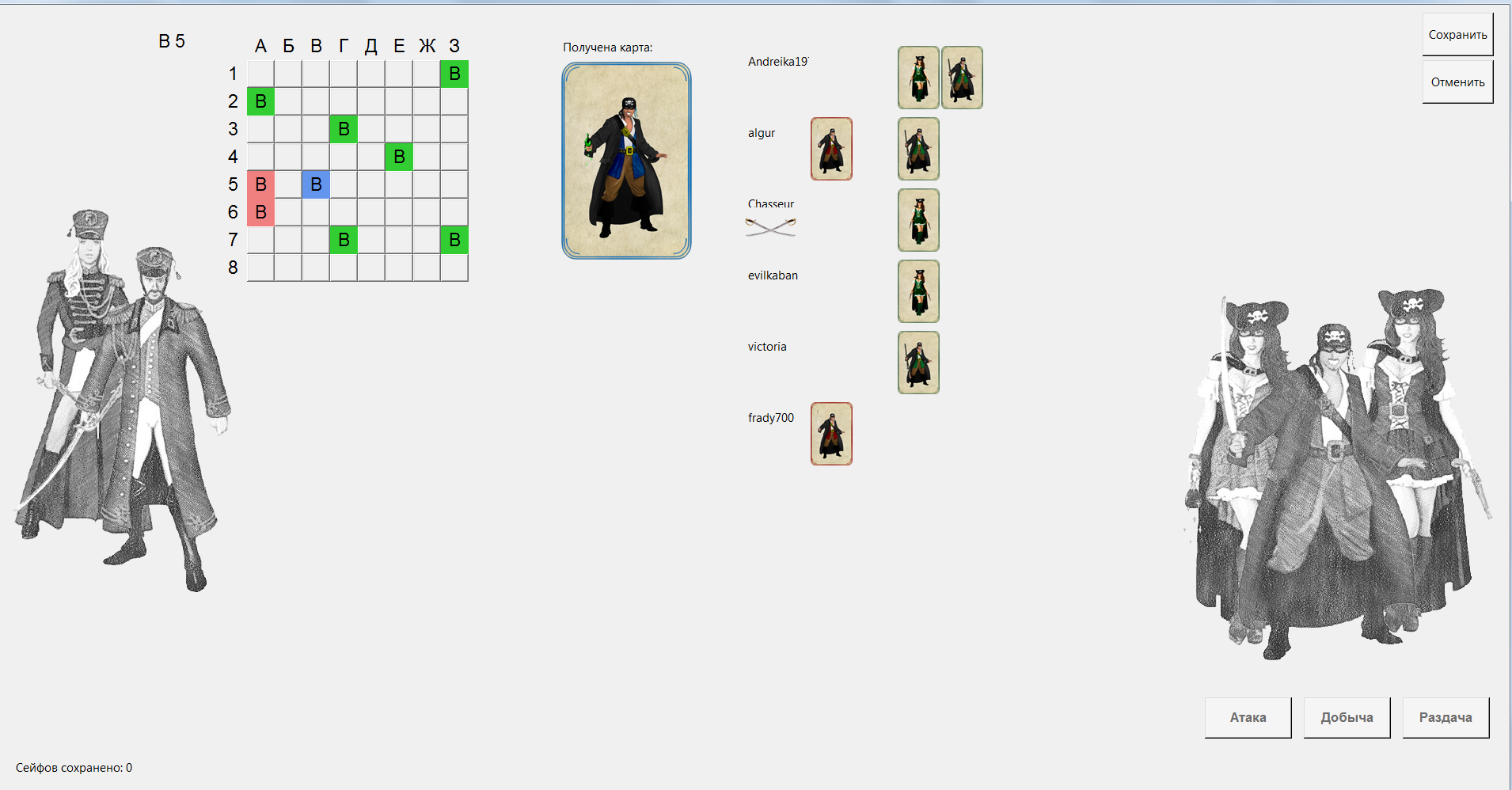The image size is (1512, 790).
Task: Select frady700's red-bordered pirate card
Action: point(831,434)
